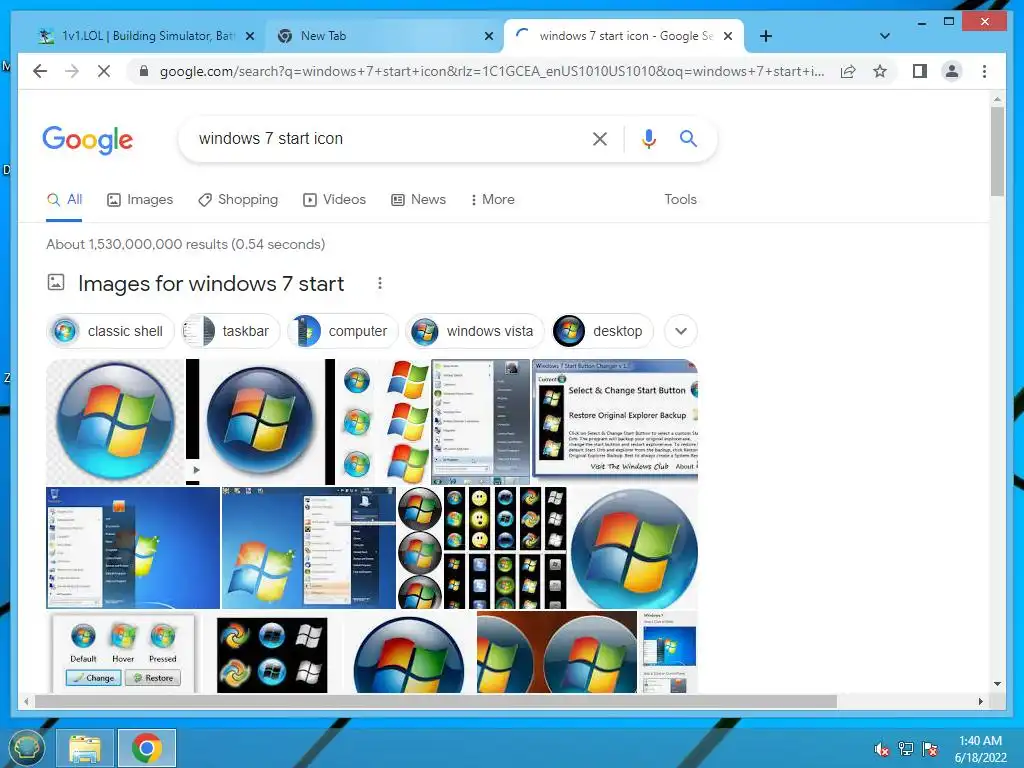Image resolution: width=1024 pixels, height=768 pixels.
Task: Open a new tab with the plus button
Action: point(766,36)
